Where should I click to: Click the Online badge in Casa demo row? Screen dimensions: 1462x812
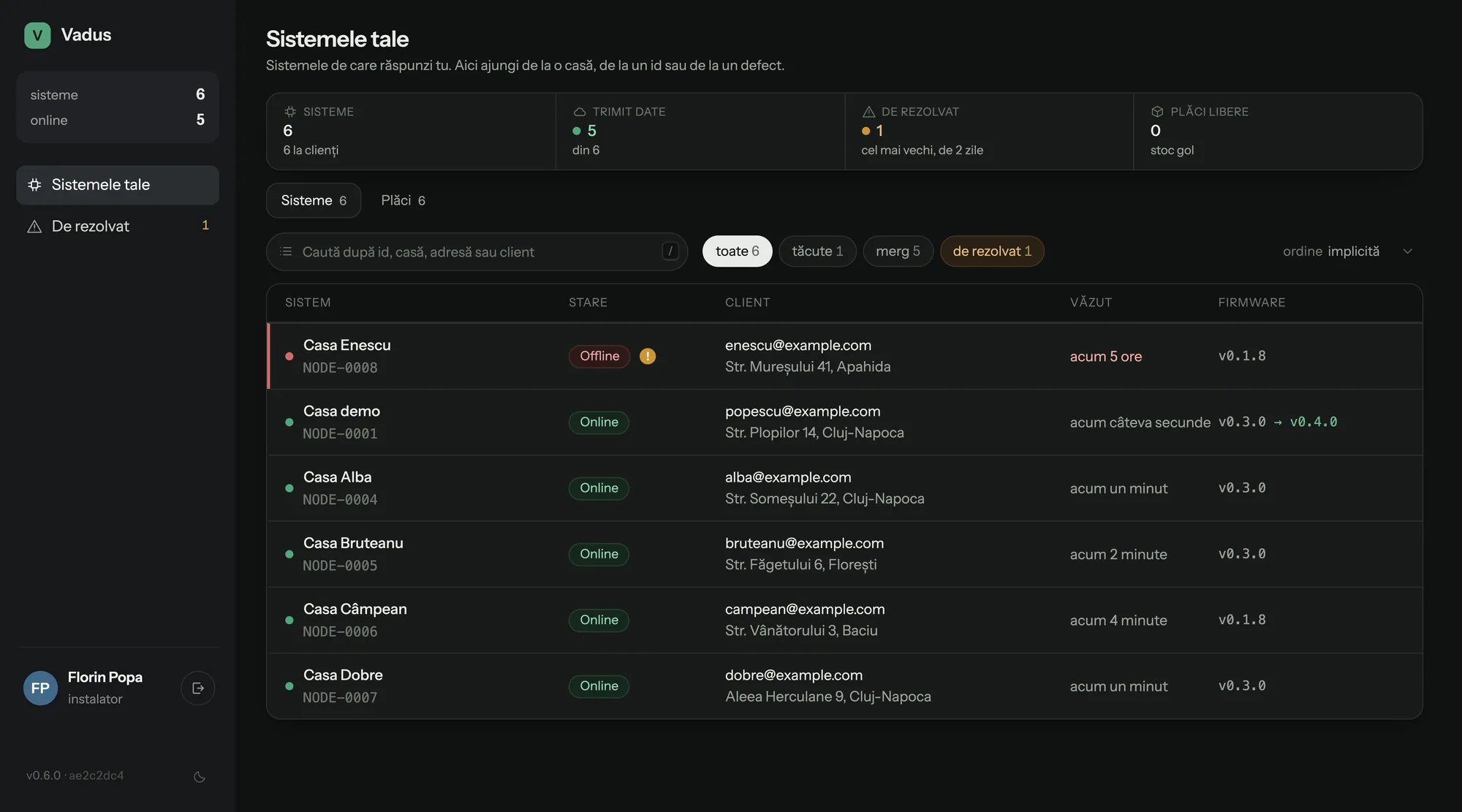click(x=599, y=422)
